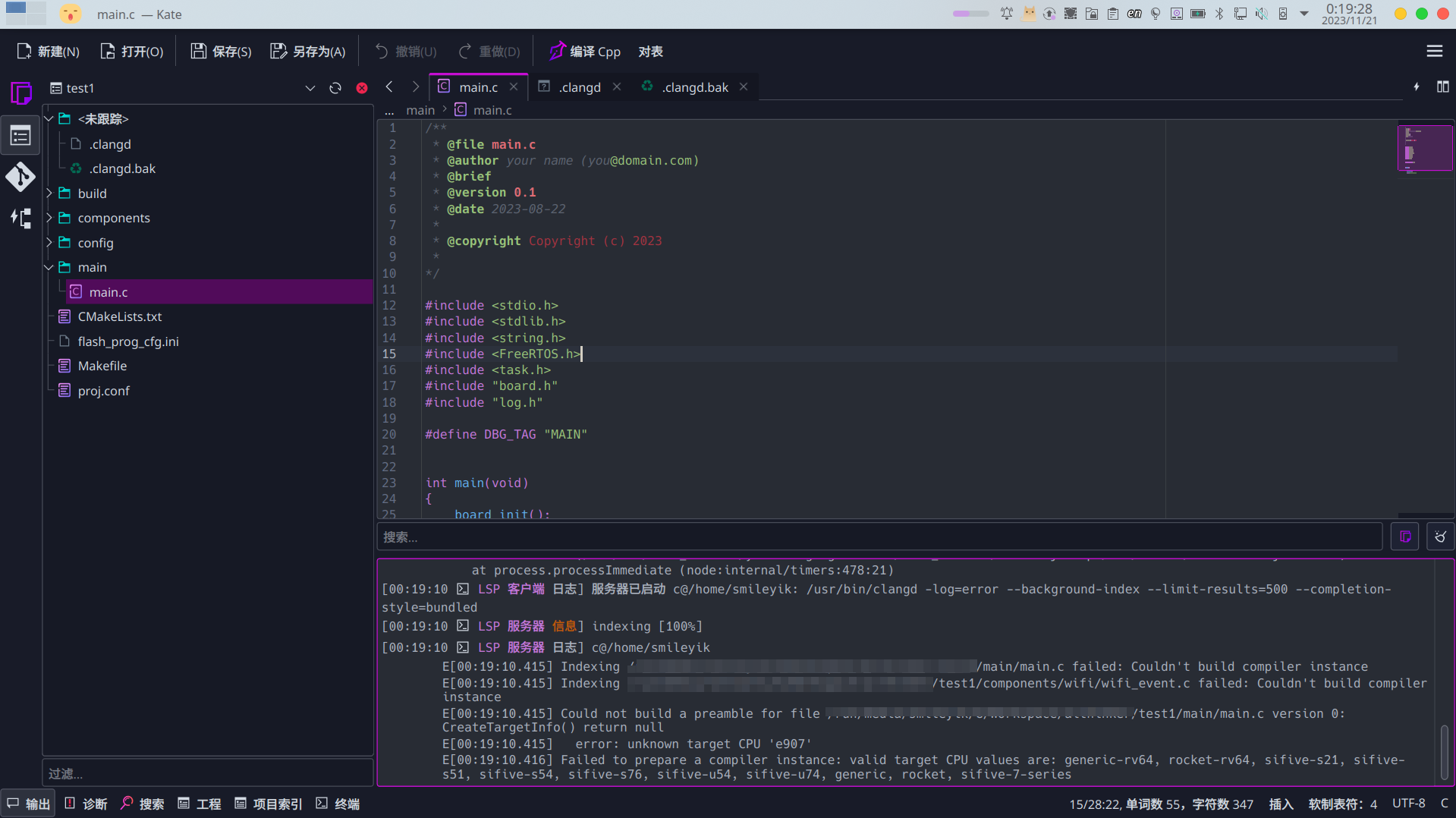Toggle the 项目索引 index panel
The width and height of the screenshot is (1456, 818).
click(x=269, y=804)
